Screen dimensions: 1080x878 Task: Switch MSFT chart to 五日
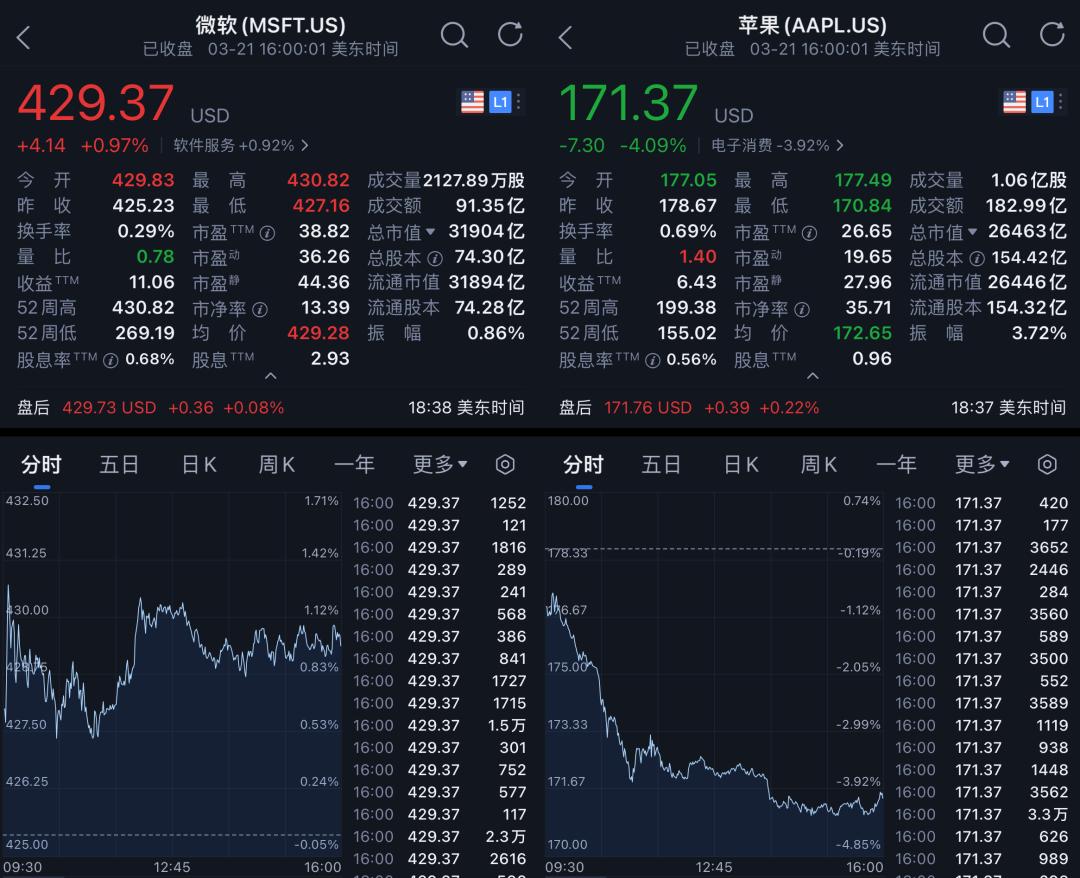point(119,465)
